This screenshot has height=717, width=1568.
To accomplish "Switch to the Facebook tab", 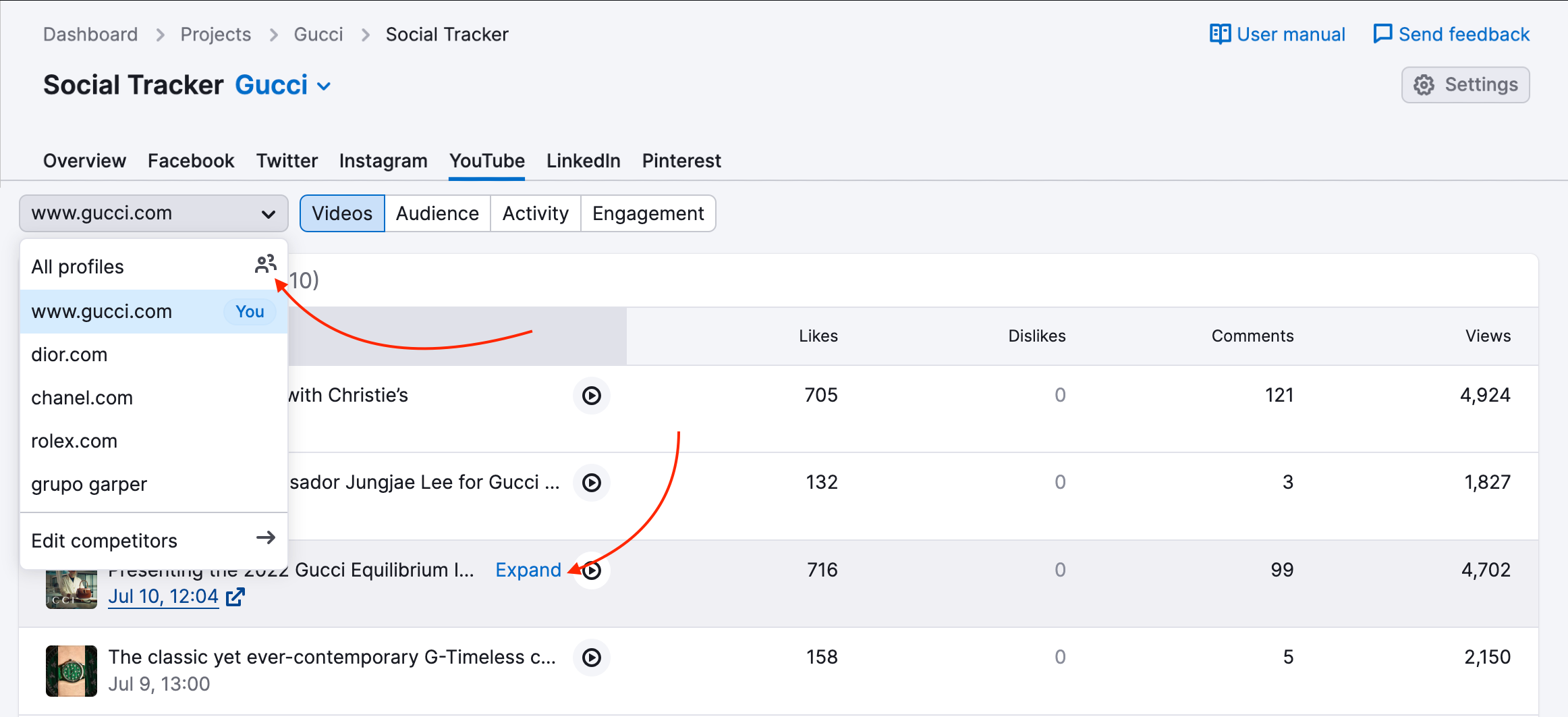I will [191, 161].
